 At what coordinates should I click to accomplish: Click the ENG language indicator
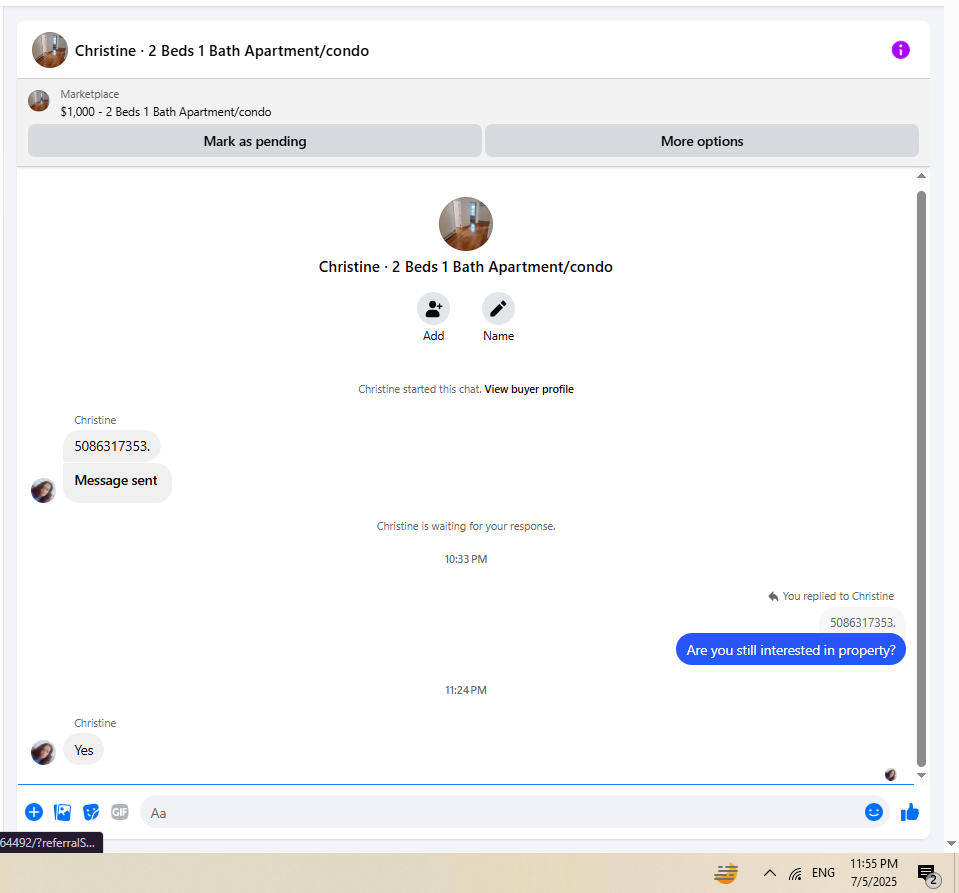(823, 873)
